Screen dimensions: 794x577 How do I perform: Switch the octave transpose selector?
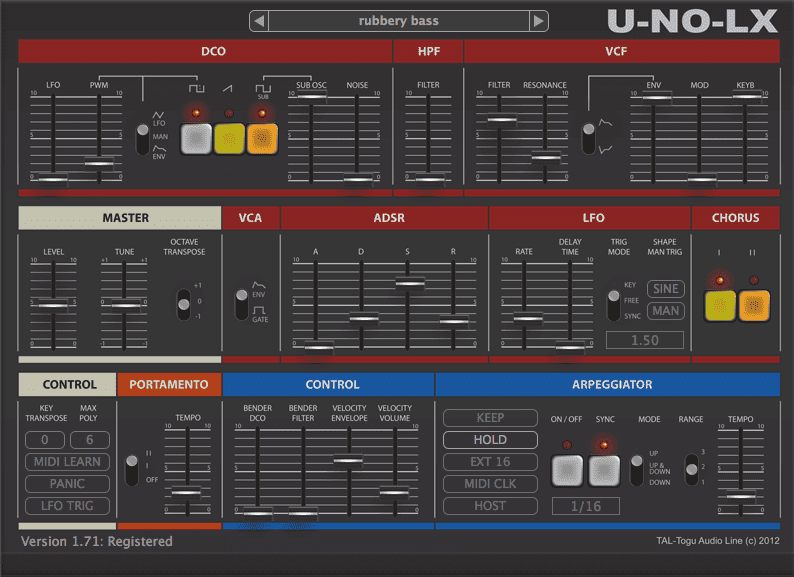click(x=183, y=304)
